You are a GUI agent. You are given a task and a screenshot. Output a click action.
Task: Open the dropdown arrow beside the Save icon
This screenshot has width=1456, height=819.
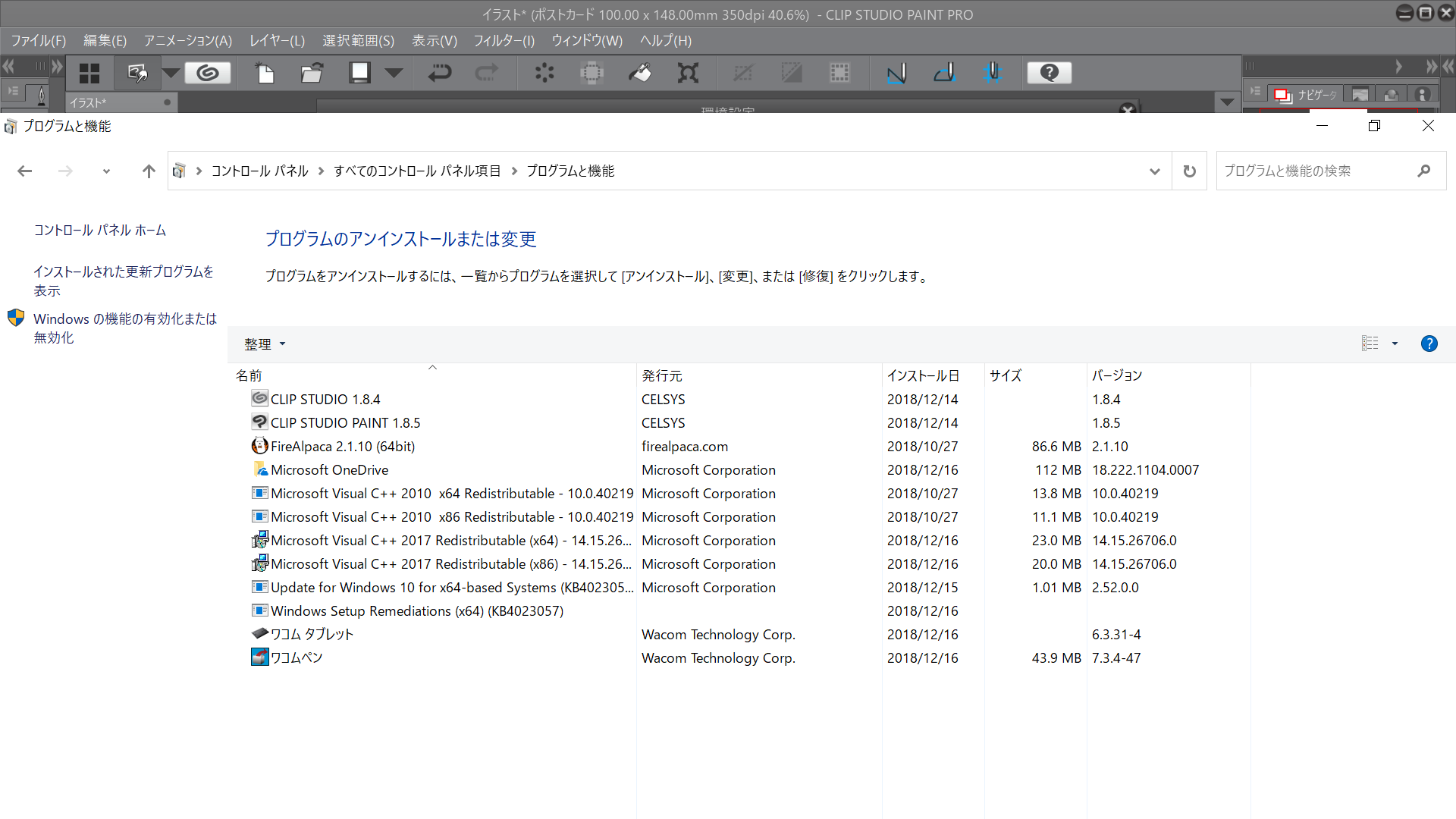pyautogui.click(x=394, y=73)
